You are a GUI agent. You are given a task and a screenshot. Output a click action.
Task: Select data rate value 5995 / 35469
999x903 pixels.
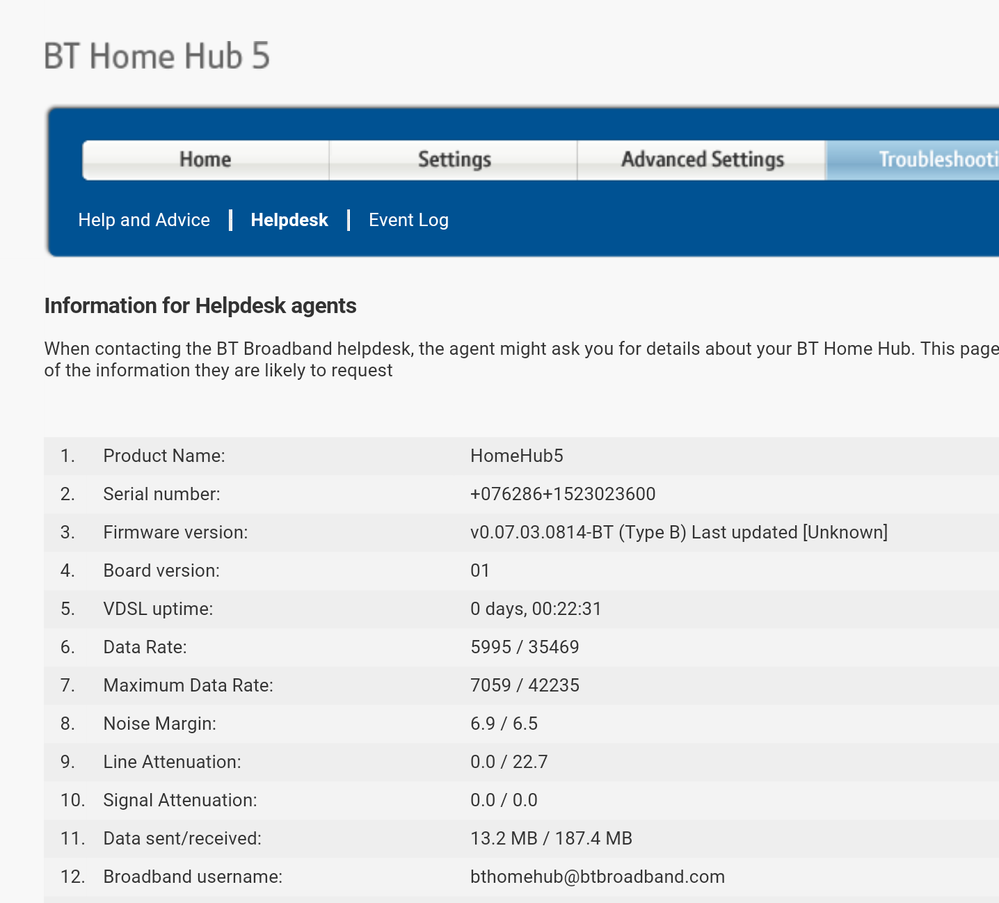(x=524, y=647)
